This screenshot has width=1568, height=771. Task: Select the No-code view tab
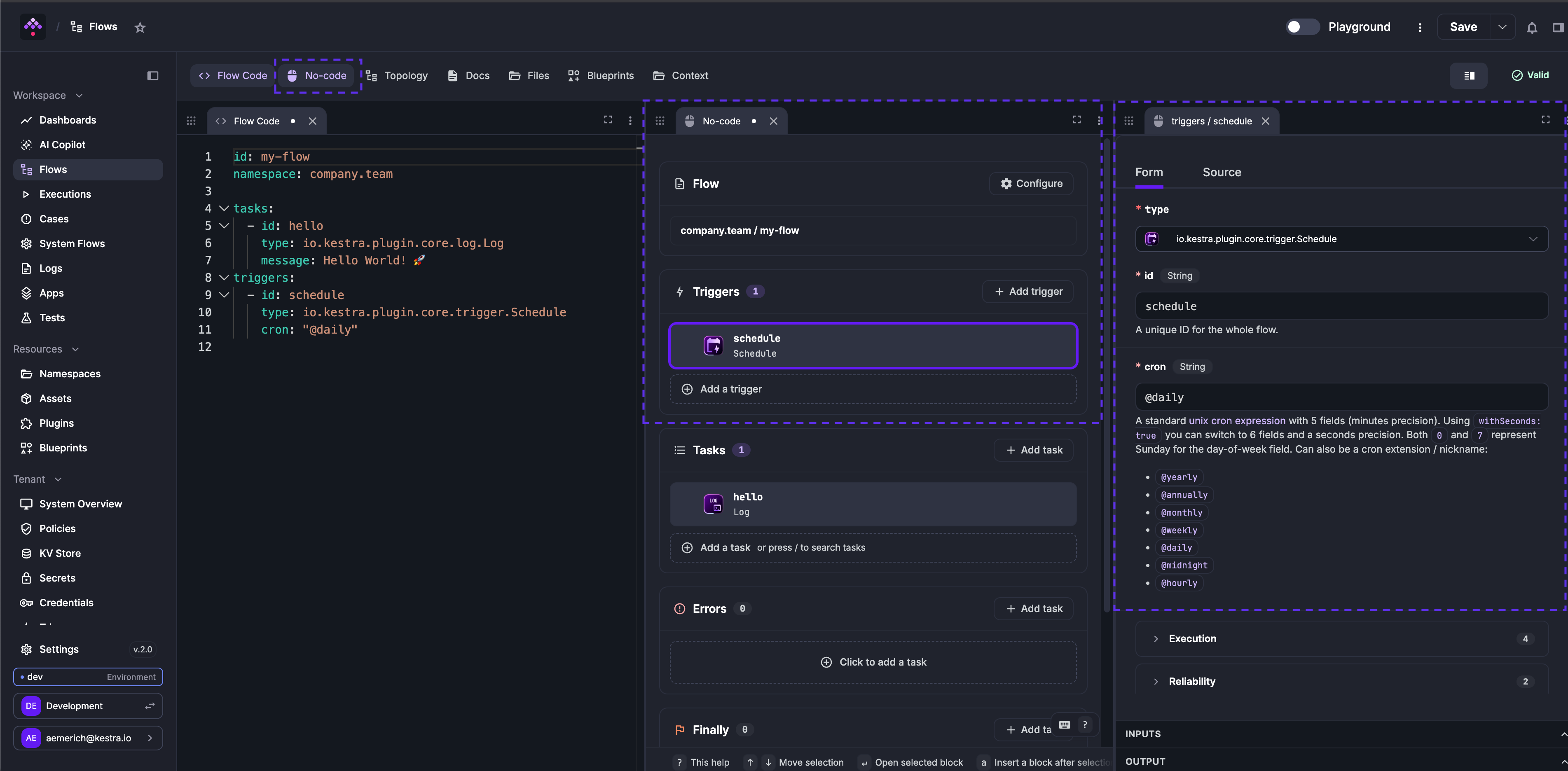point(317,75)
